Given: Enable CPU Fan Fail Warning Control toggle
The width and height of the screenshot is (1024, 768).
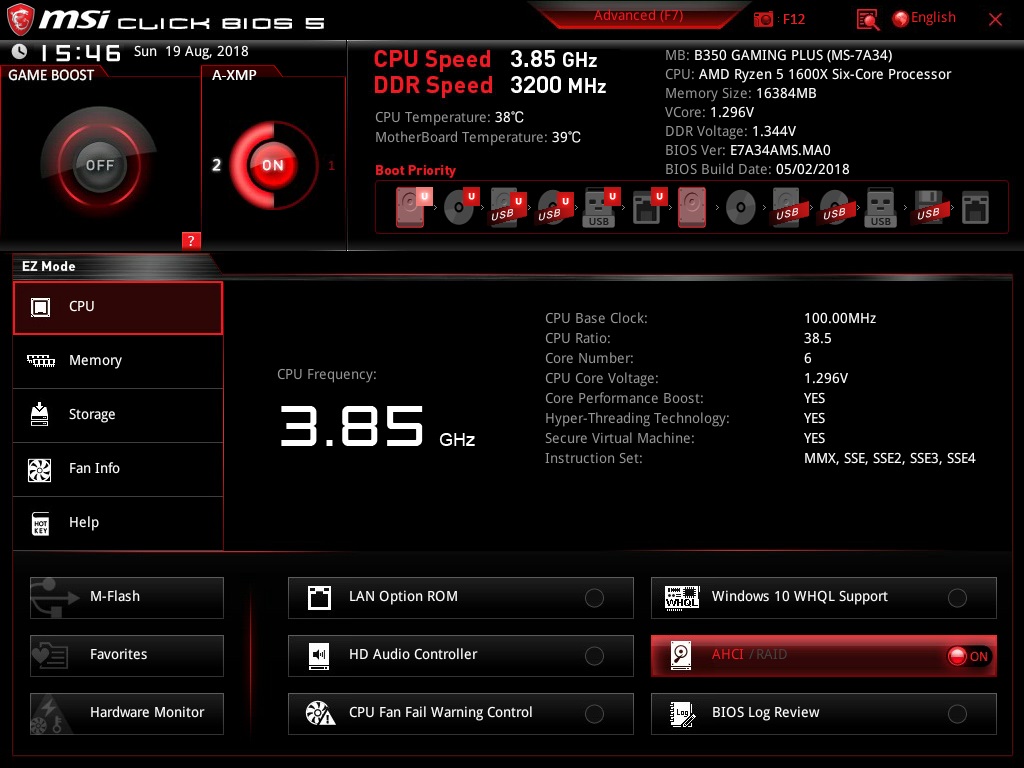Looking at the screenshot, I should pos(594,714).
